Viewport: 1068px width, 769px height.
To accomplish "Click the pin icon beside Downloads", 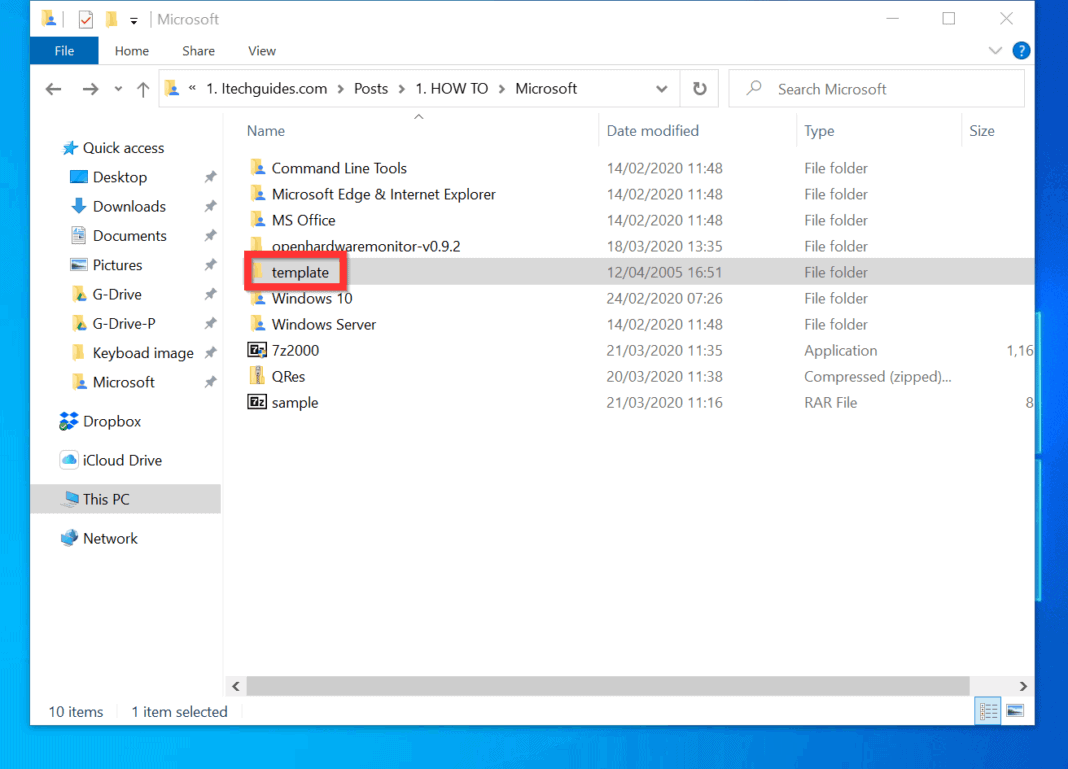I will (x=210, y=206).
